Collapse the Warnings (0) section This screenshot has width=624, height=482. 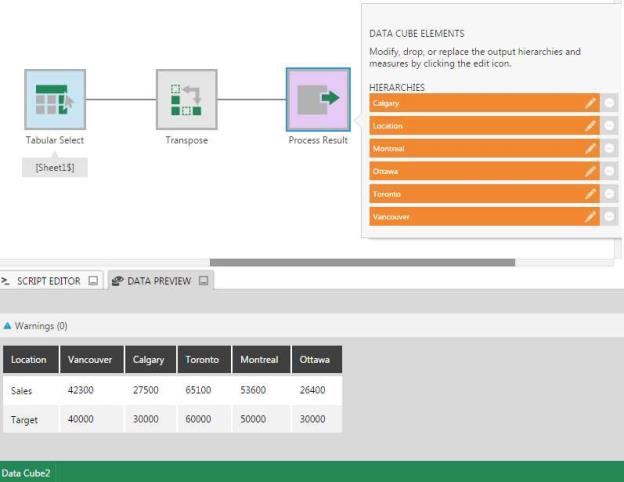click(8, 326)
